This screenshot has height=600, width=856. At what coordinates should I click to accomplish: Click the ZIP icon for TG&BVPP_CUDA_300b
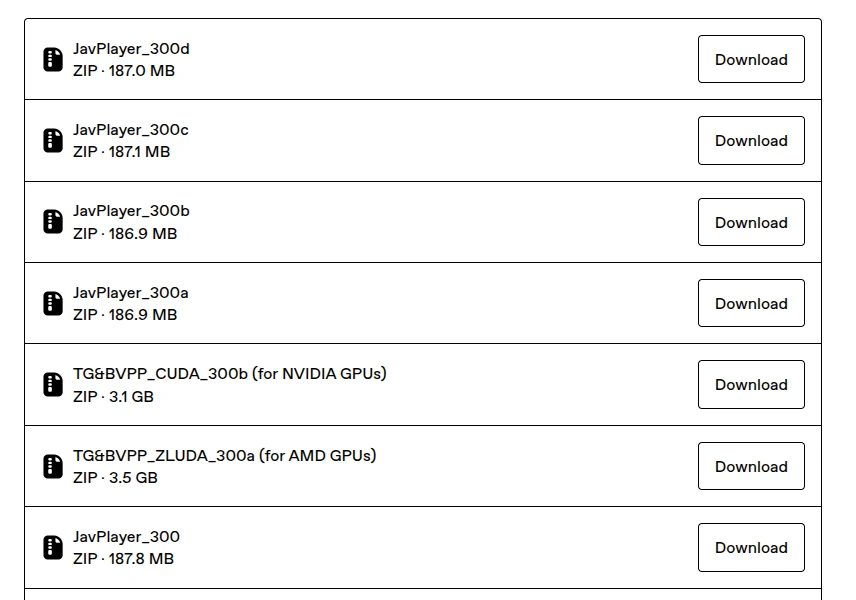pyautogui.click(x=53, y=385)
